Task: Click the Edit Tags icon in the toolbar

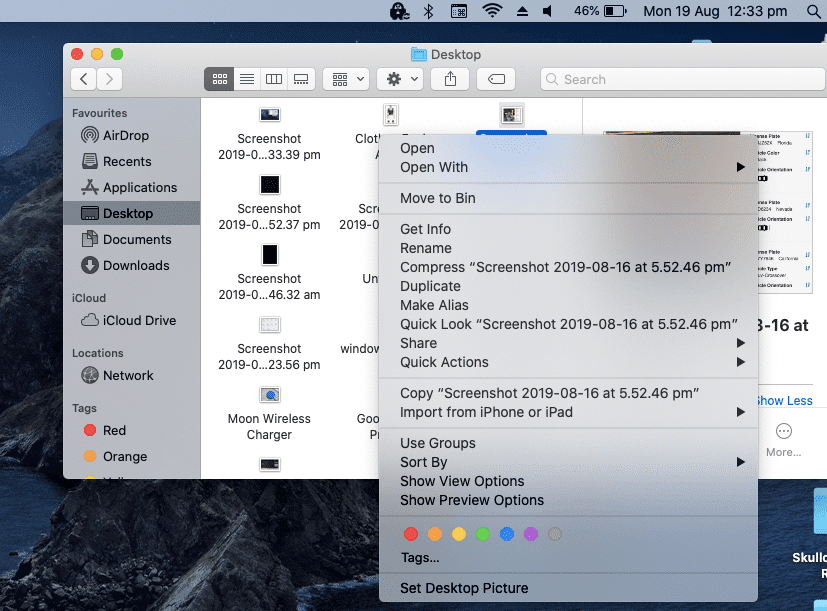Action: [496, 79]
